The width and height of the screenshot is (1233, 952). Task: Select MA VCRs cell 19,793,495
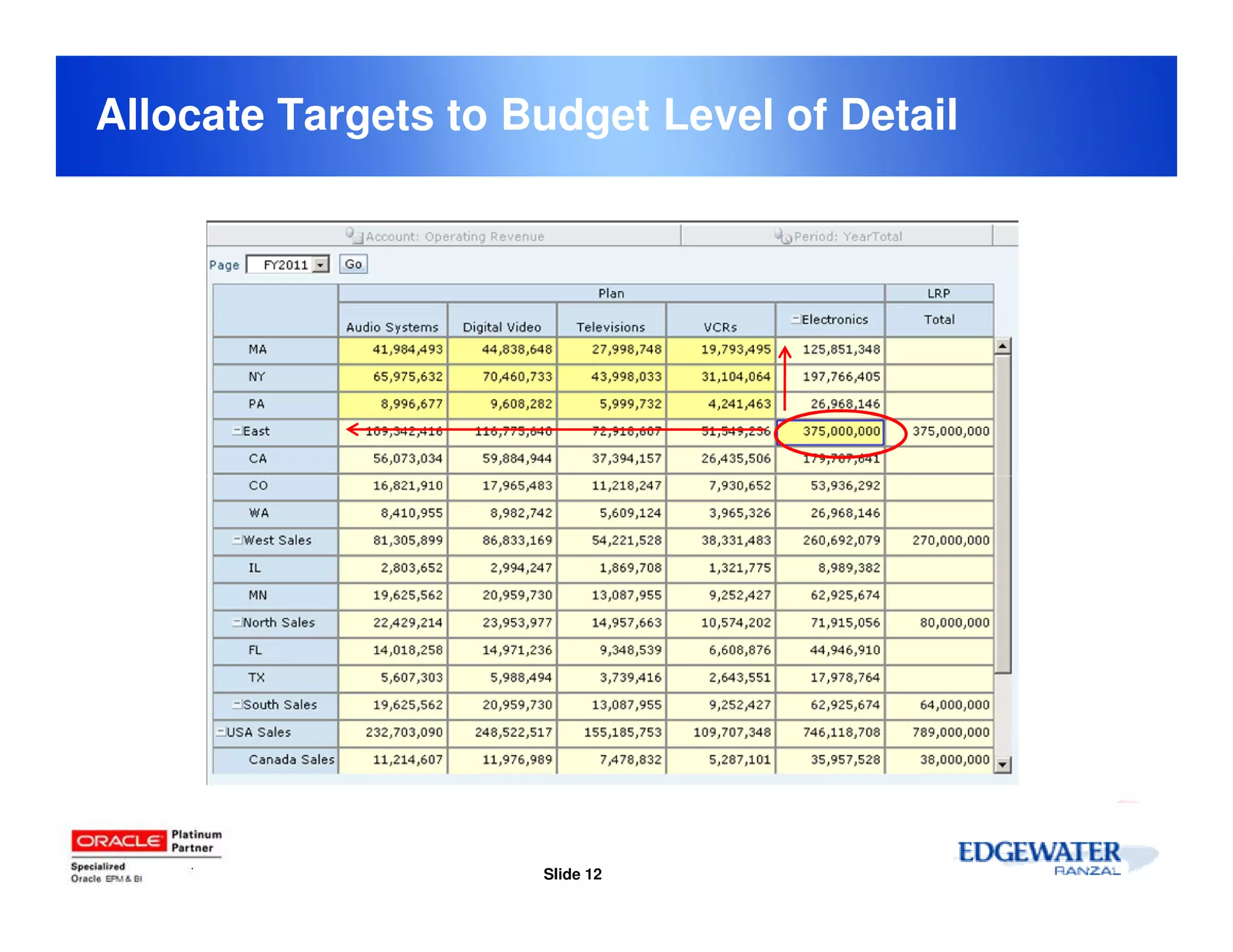721,350
